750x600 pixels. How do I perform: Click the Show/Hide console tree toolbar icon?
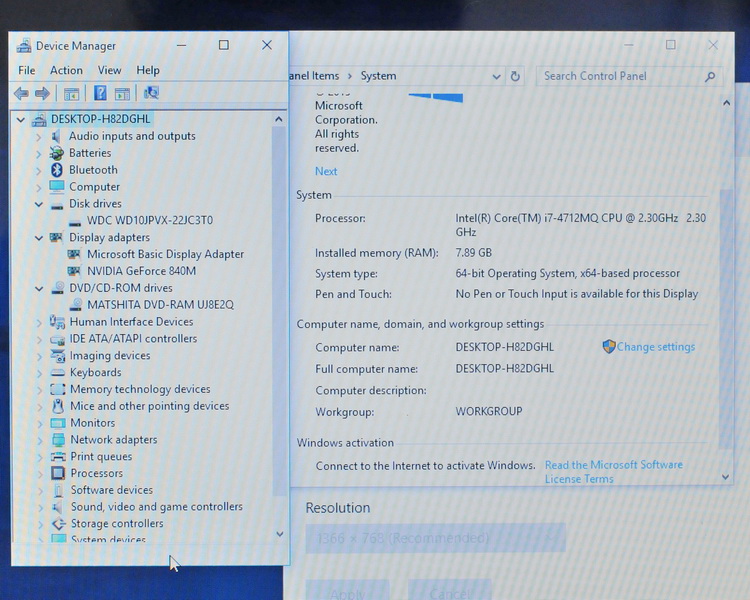71,94
